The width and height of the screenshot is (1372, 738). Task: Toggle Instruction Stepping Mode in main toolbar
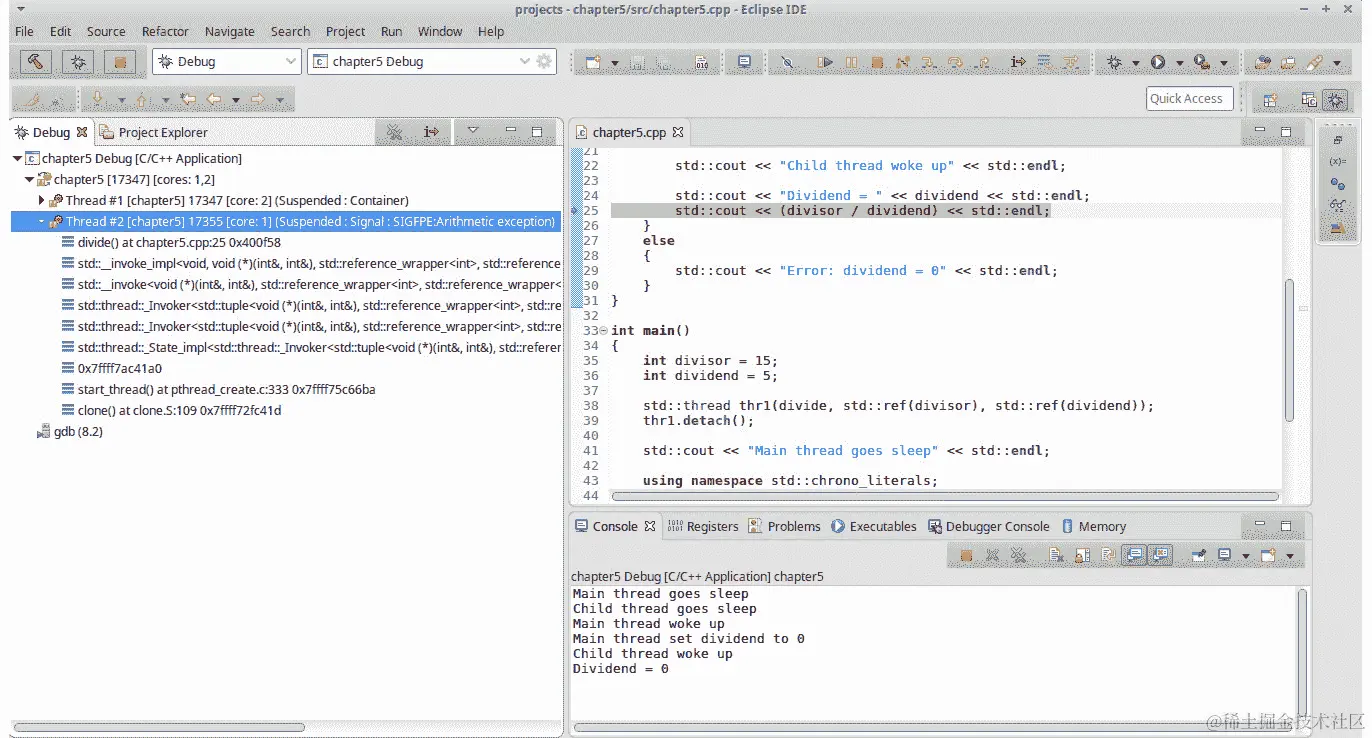(x=1018, y=62)
